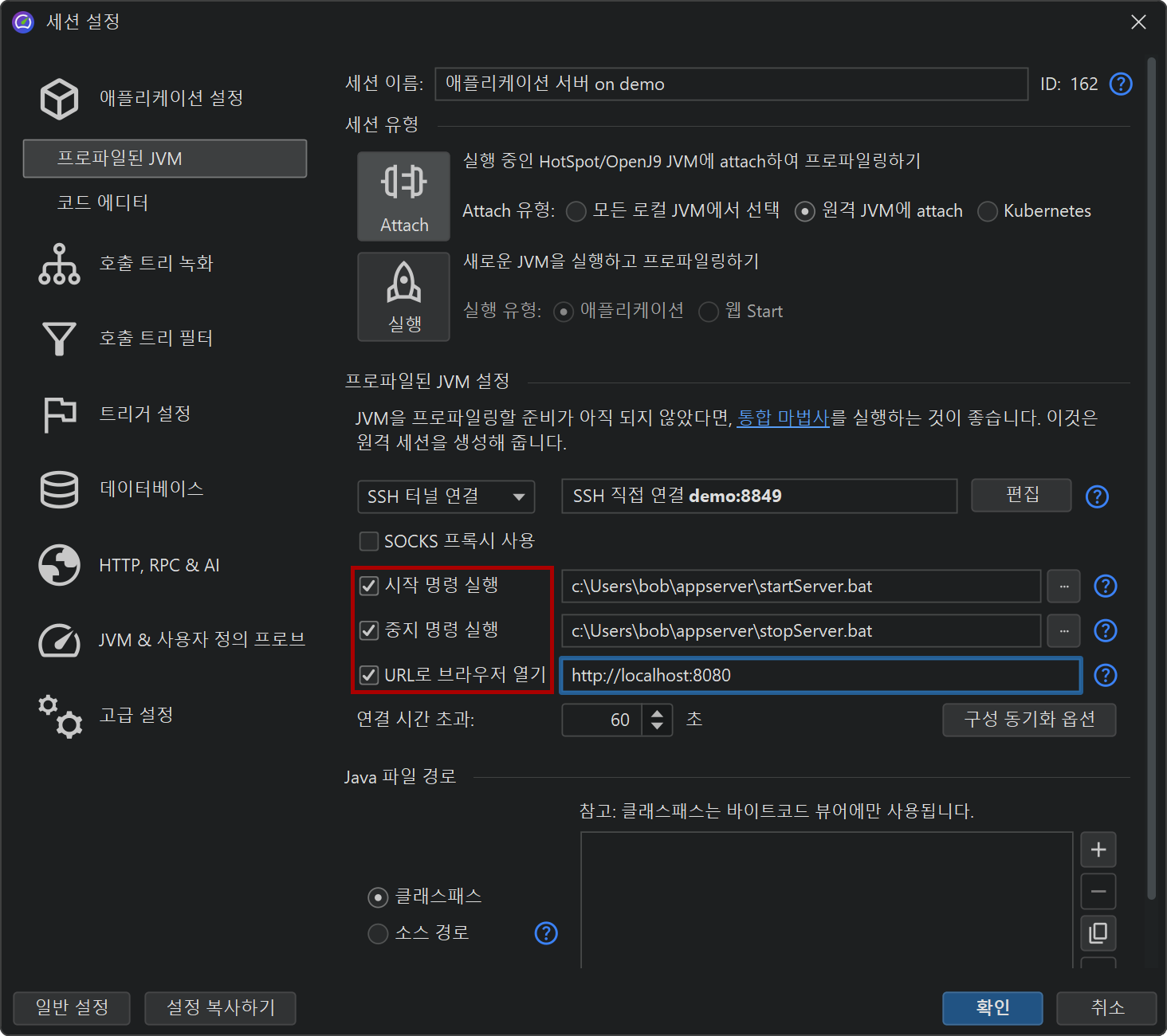
Task: Increase the connection timeout with up arrow
Action: [x=657, y=712]
